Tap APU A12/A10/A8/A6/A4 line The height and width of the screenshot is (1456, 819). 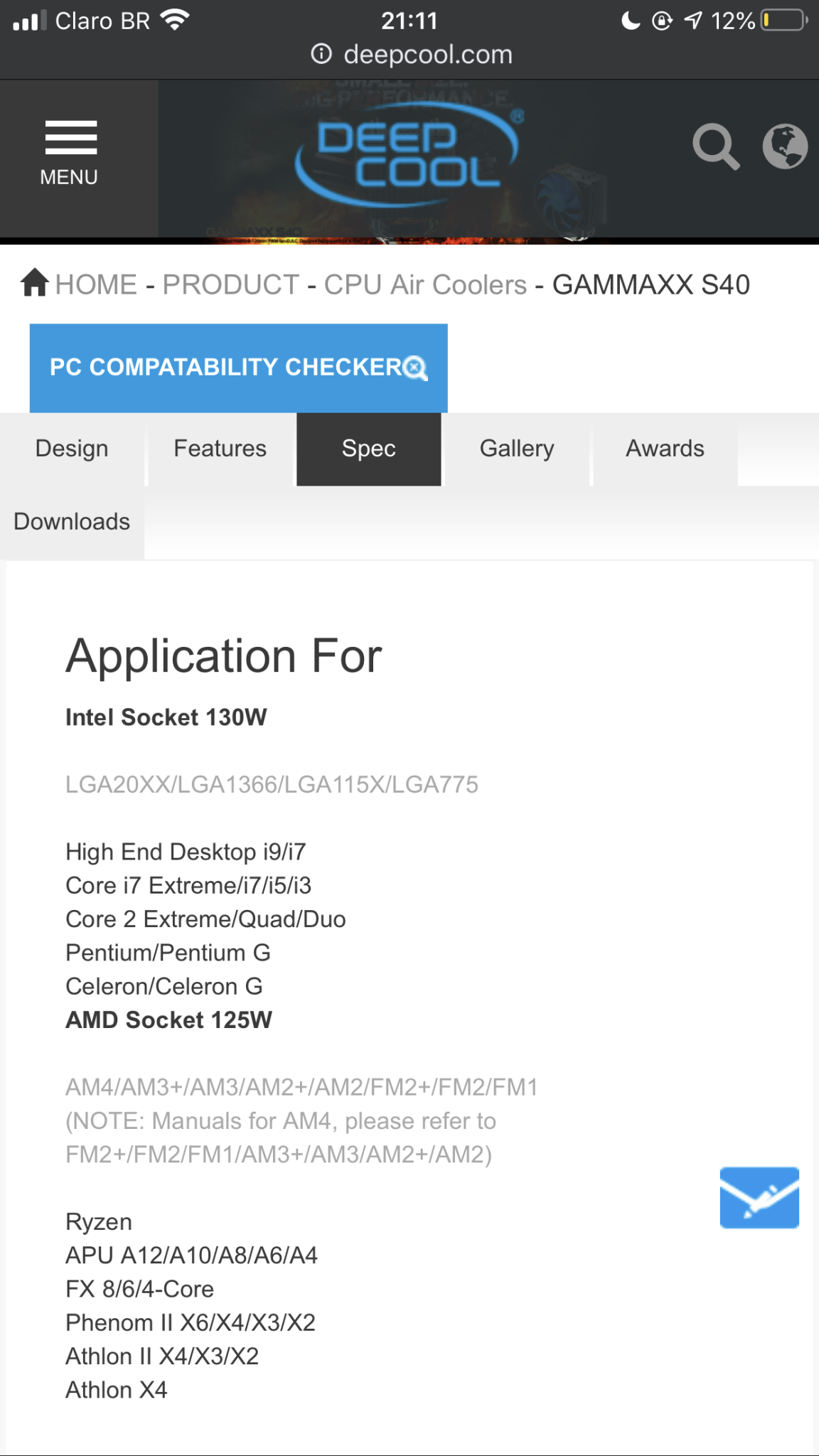191,1256
